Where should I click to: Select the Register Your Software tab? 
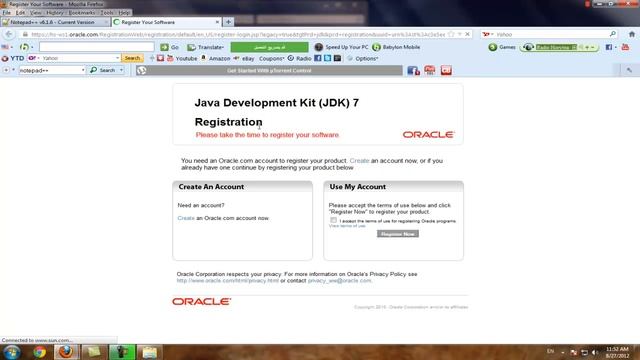pos(166,22)
